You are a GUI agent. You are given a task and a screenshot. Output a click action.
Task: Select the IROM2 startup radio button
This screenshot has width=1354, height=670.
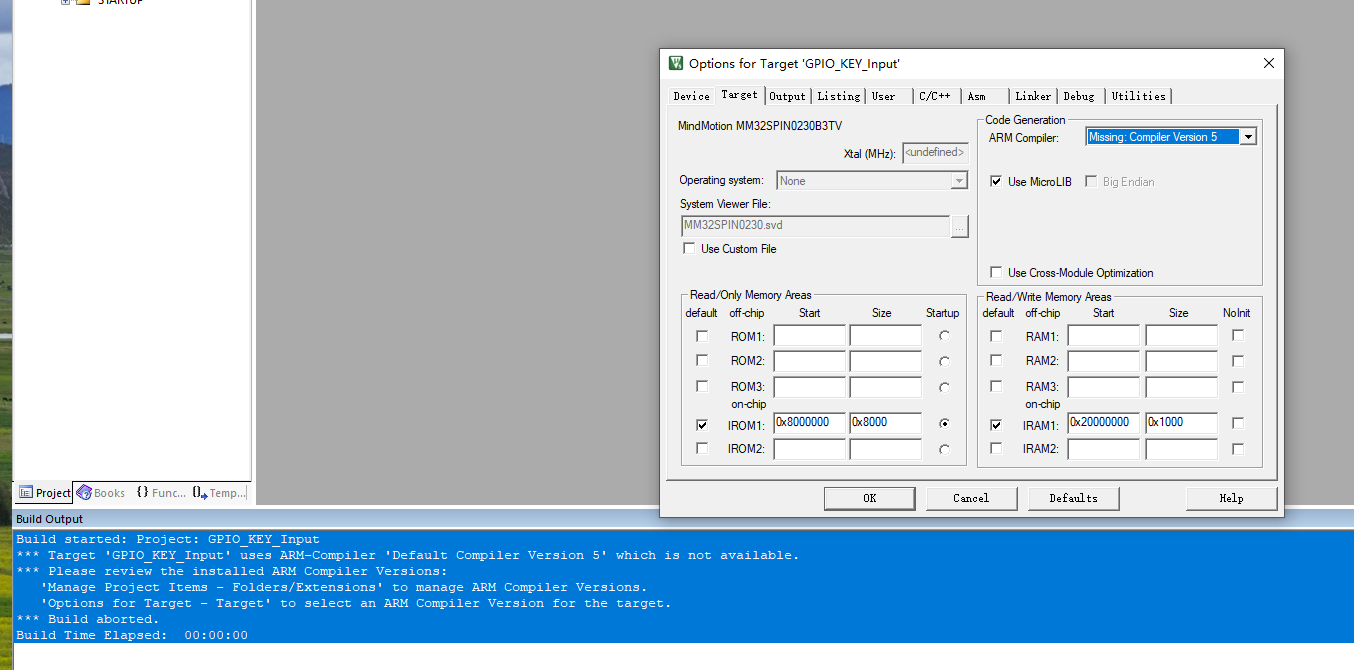[x=944, y=450]
